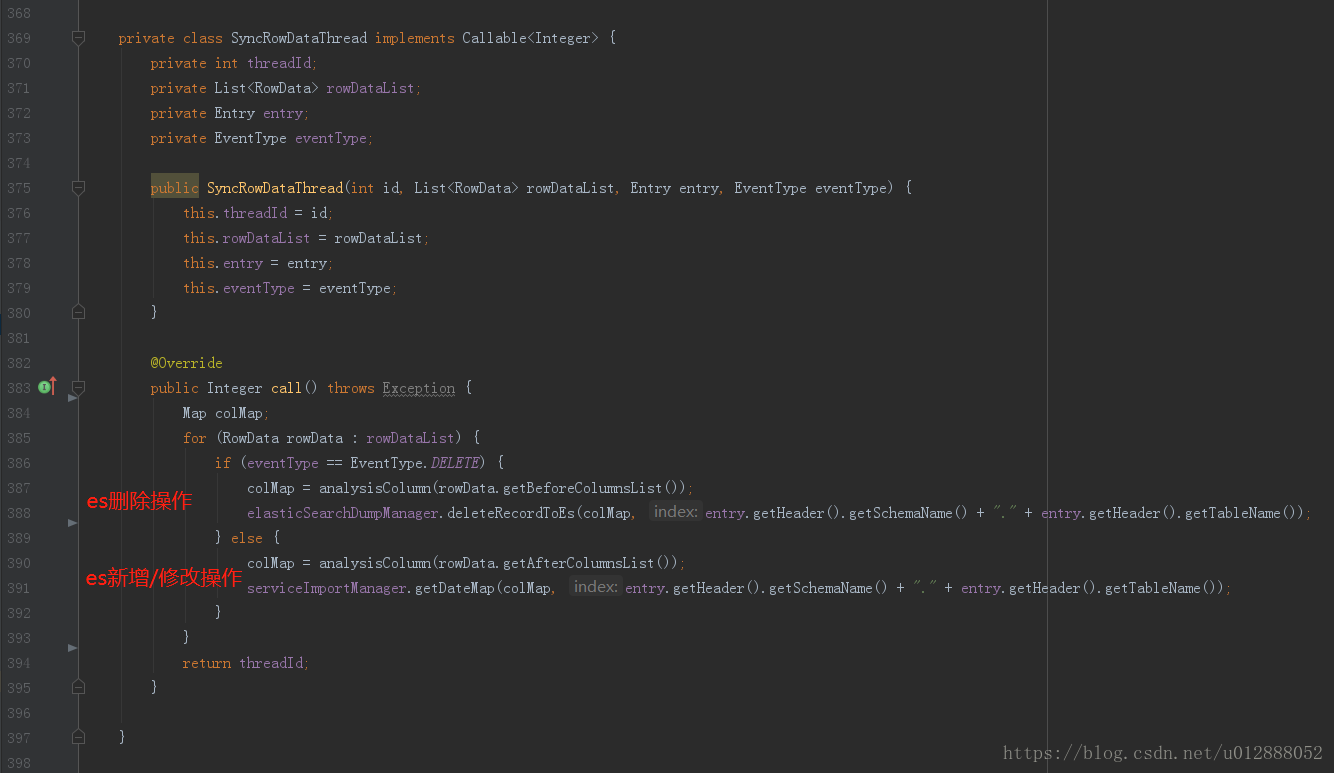Click line number 374 in the gutter
This screenshot has width=1334, height=773.
(18, 163)
